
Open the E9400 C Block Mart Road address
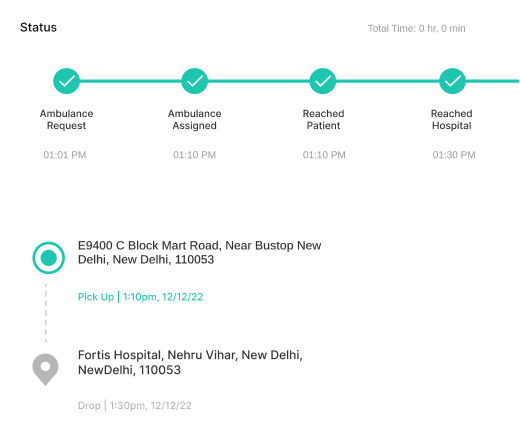pyautogui.click(x=199, y=252)
